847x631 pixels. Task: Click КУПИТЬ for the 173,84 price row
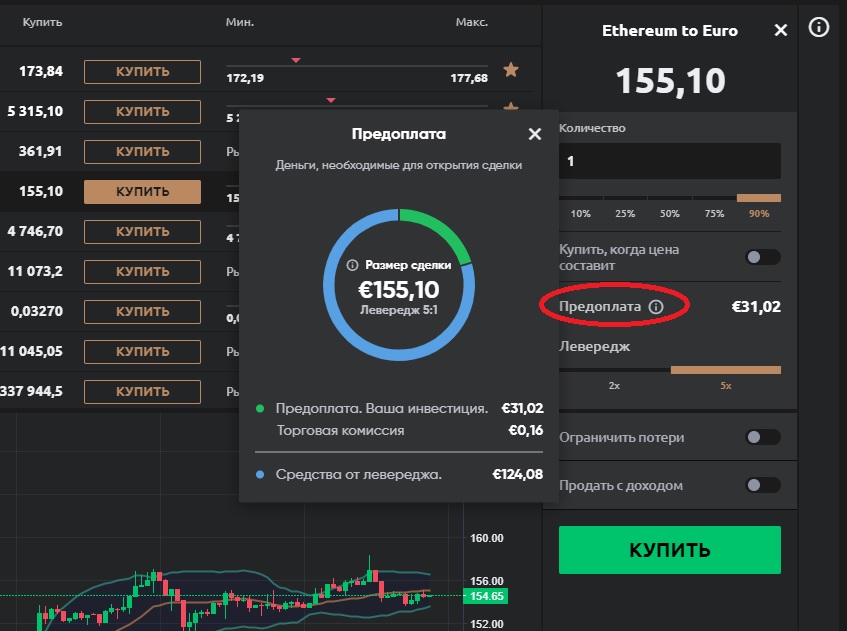click(x=142, y=71)
